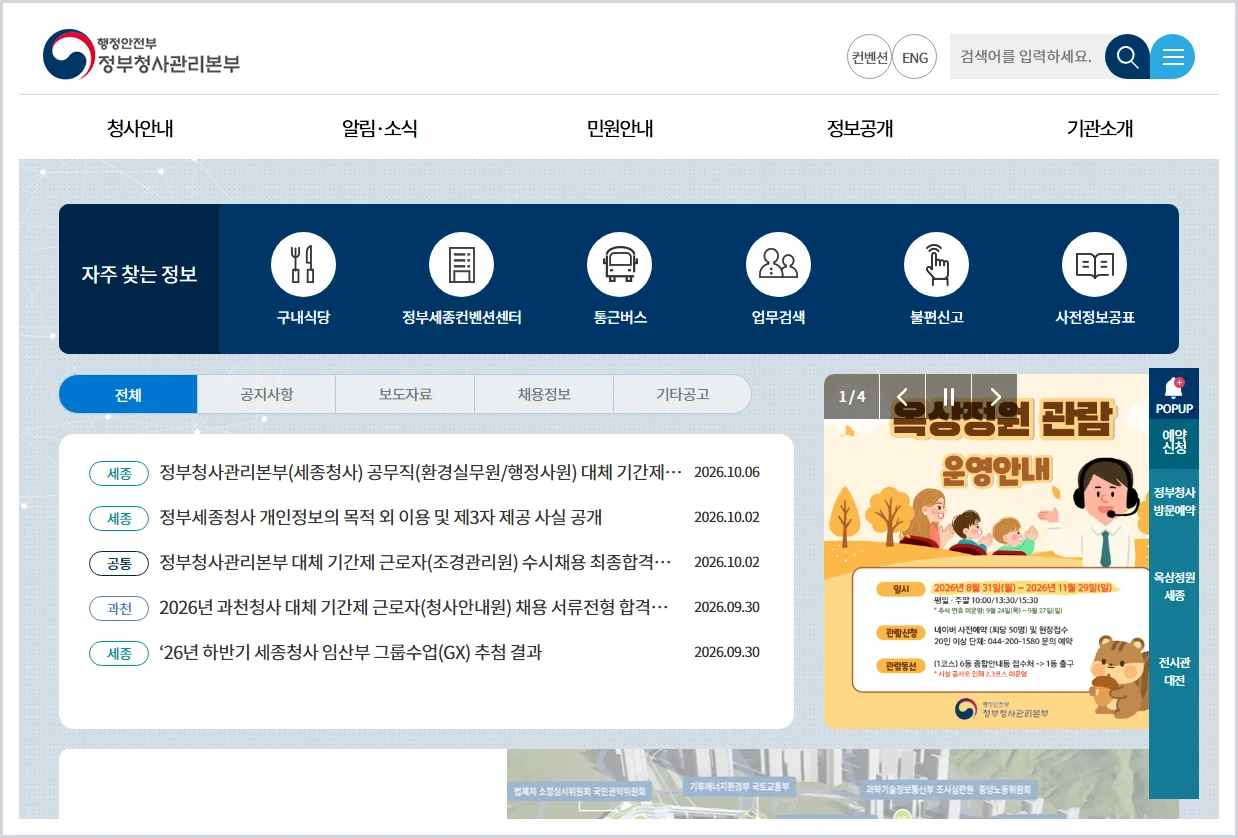Open notice 정부세종청사 개인정보의 목적 외 이용
The image size is (1238, 838).
pyautogui.click(x=381, y=517)
